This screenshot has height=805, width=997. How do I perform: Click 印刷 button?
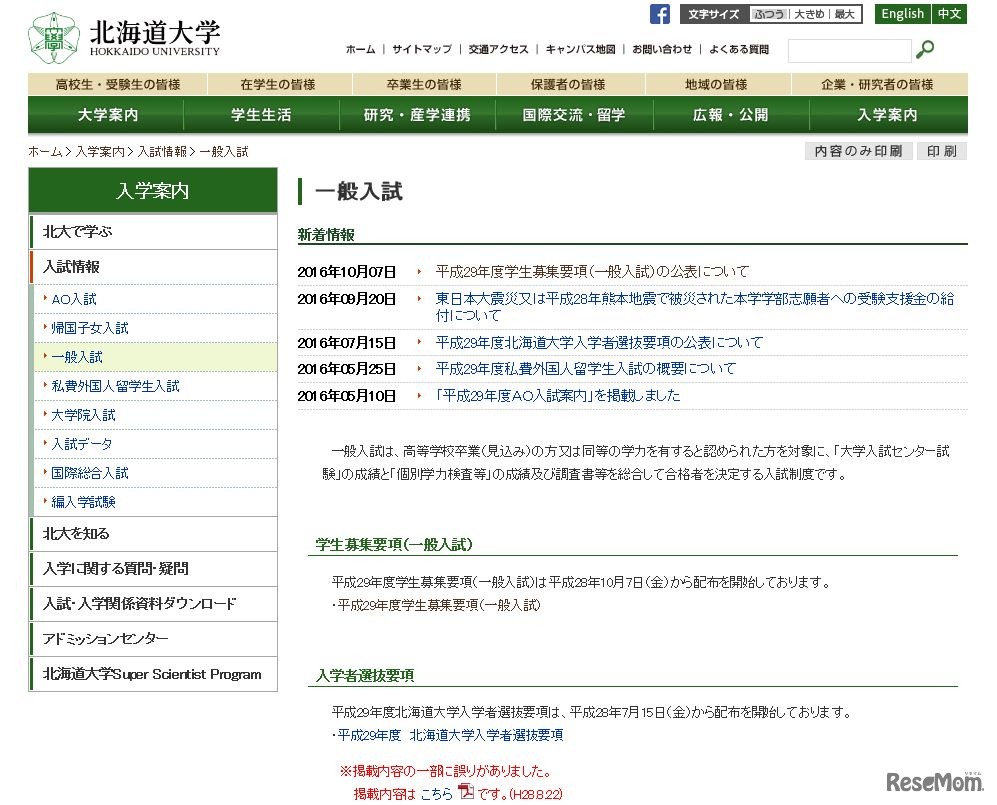pos(942,151)
